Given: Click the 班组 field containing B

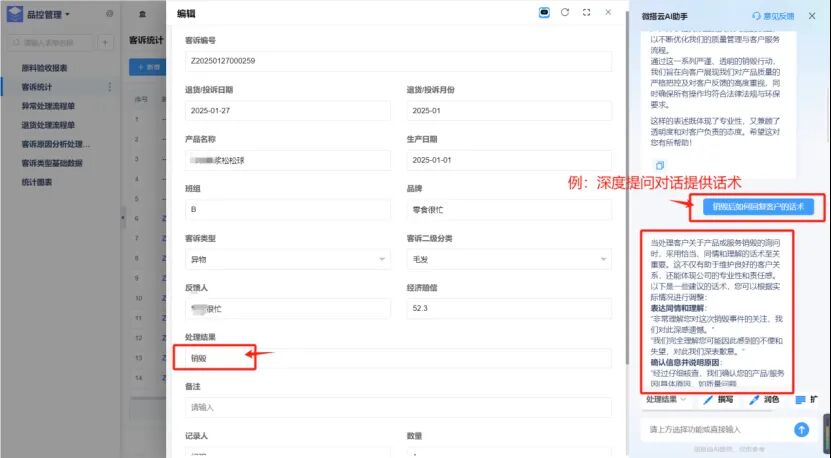Looking at the screenshot, I should pyautogui.click(x=288, y=209).
